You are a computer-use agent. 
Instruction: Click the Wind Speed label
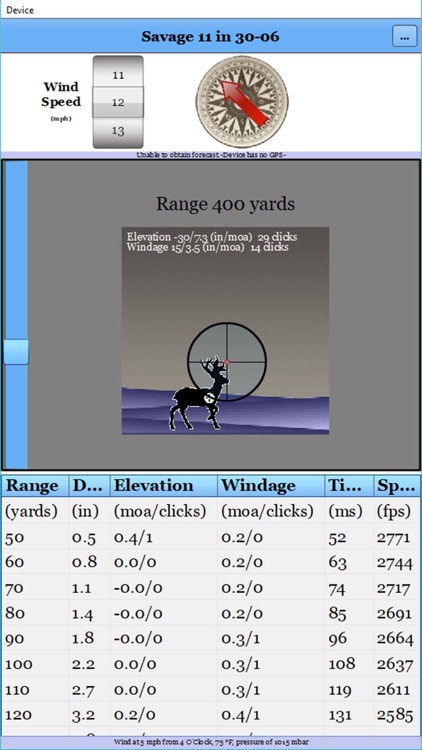tap(61, 94)
